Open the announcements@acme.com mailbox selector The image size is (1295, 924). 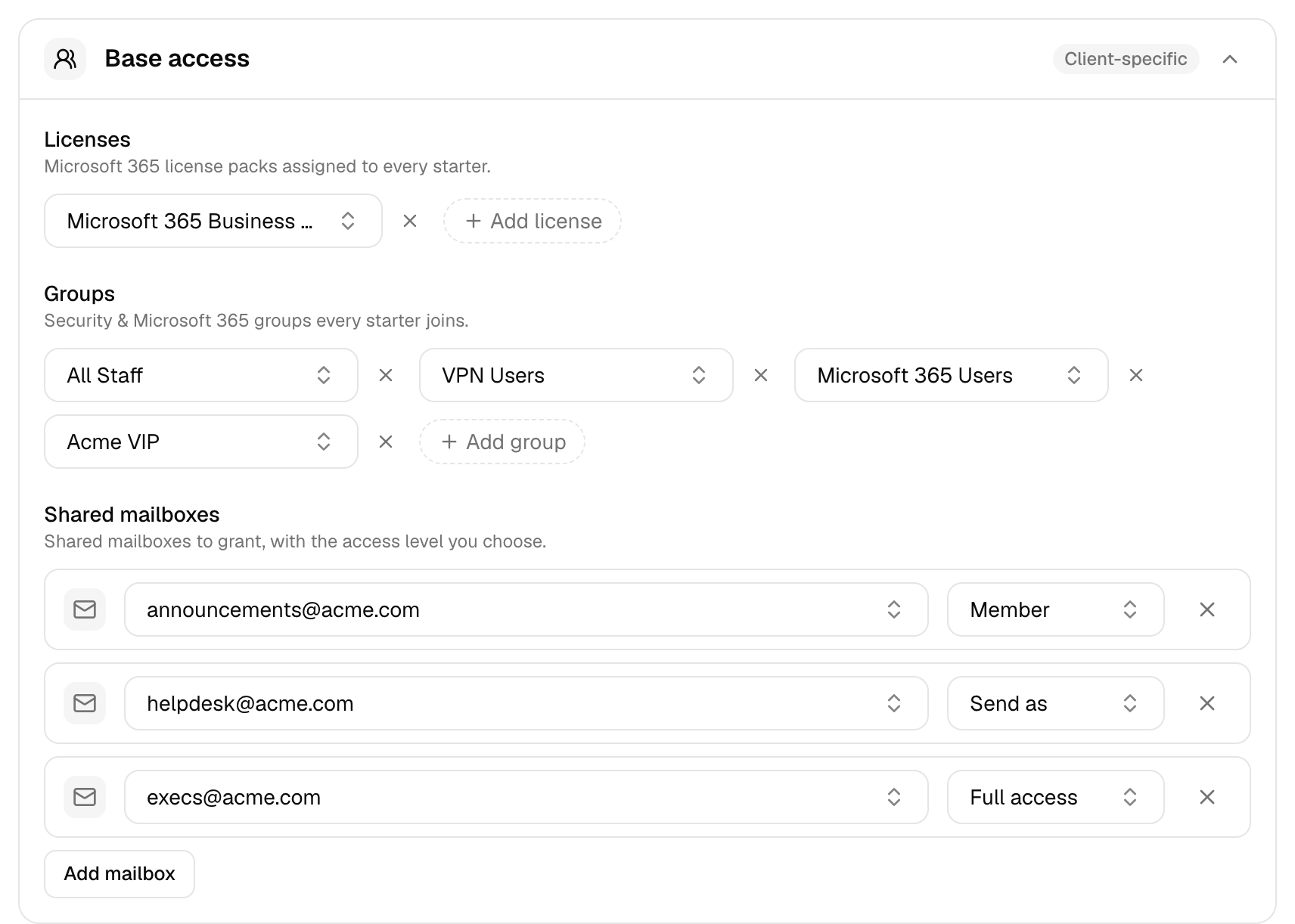526,609
